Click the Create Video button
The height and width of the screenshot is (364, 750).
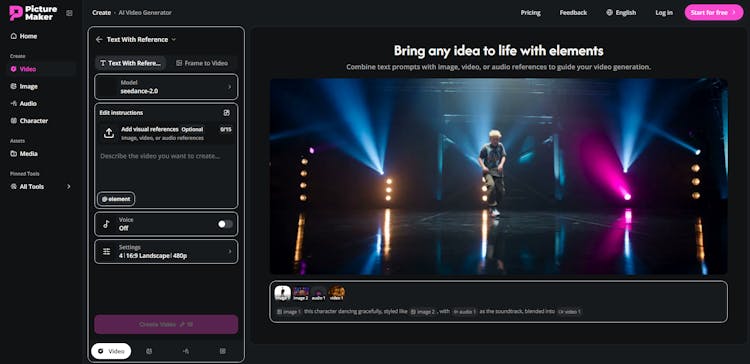point(166,324)
